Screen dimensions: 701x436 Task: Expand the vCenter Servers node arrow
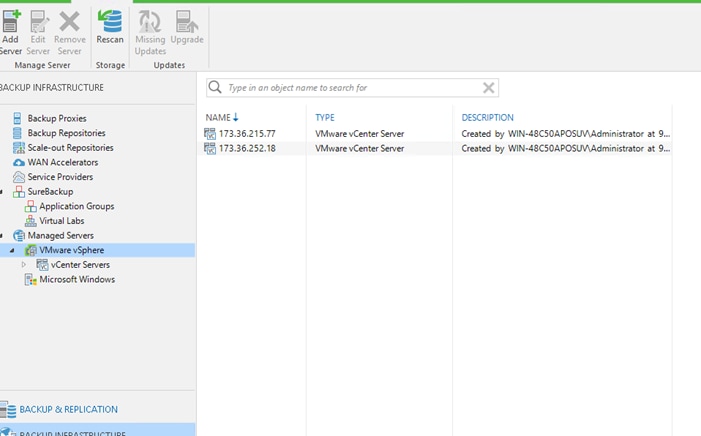point(24,265)
